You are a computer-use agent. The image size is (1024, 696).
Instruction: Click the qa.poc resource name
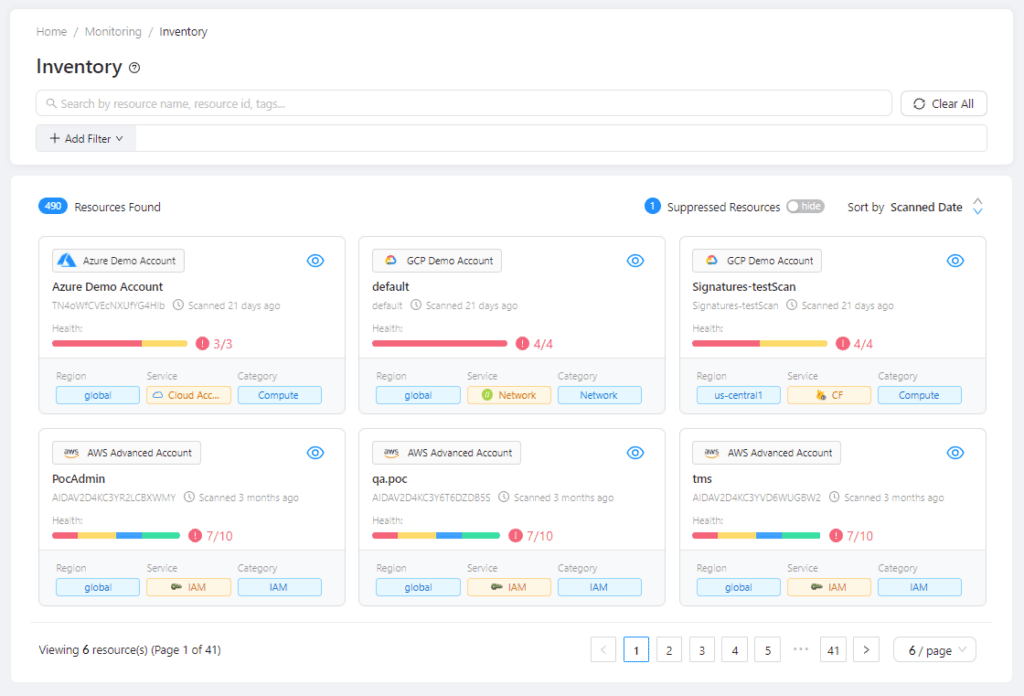pos(390,479)
